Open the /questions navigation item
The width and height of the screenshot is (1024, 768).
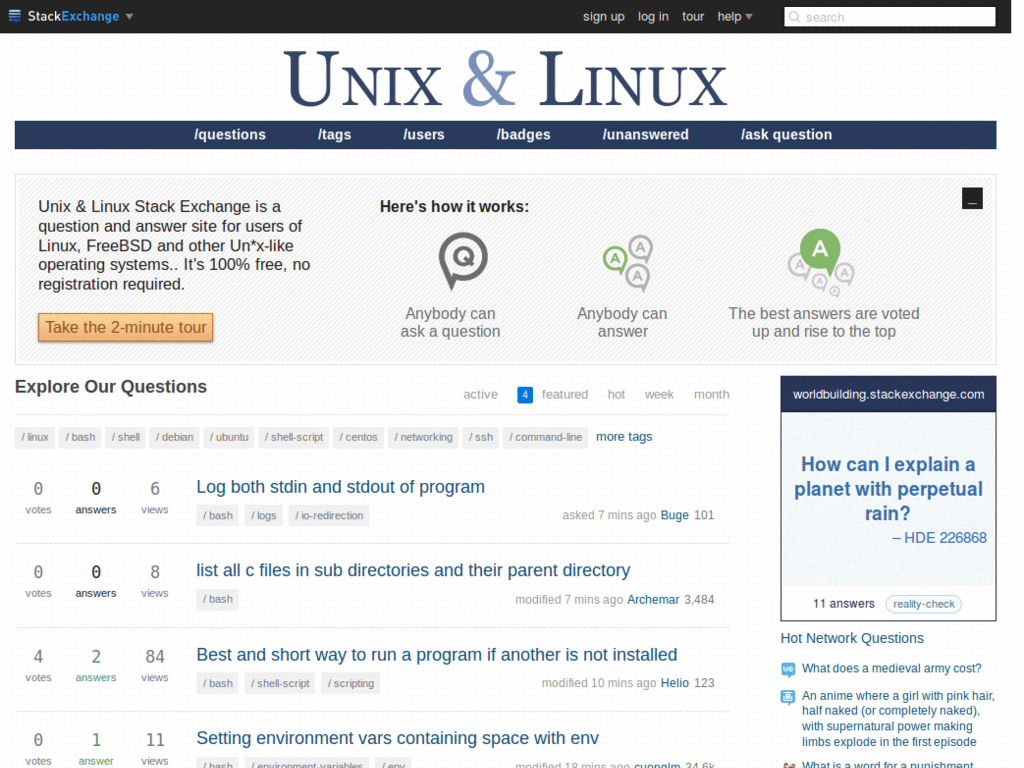coord(230,135)
